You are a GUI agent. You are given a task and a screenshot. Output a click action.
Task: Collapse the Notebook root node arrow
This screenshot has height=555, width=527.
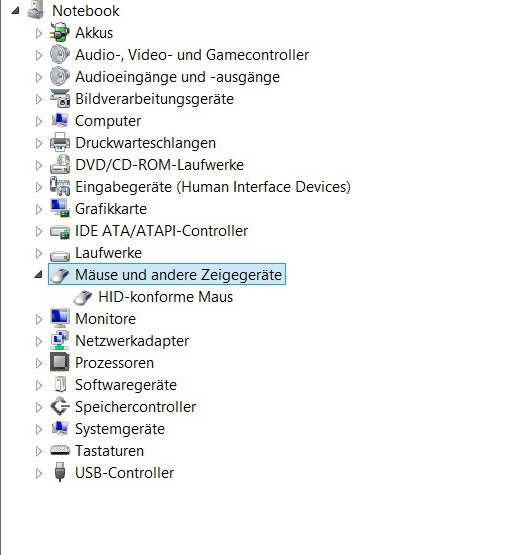point(15,11)
